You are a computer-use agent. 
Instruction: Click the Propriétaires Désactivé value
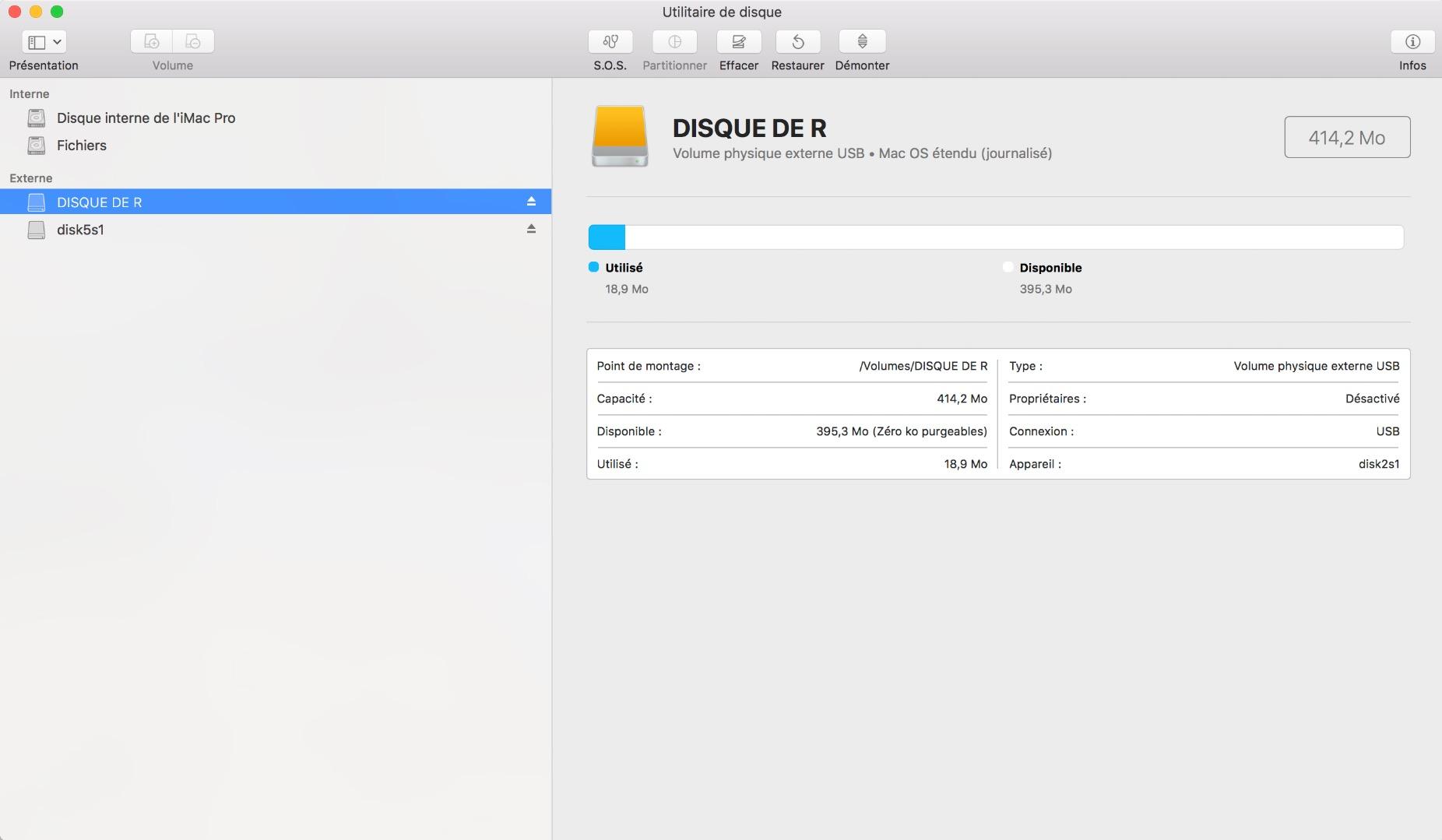click(1373, 399)
